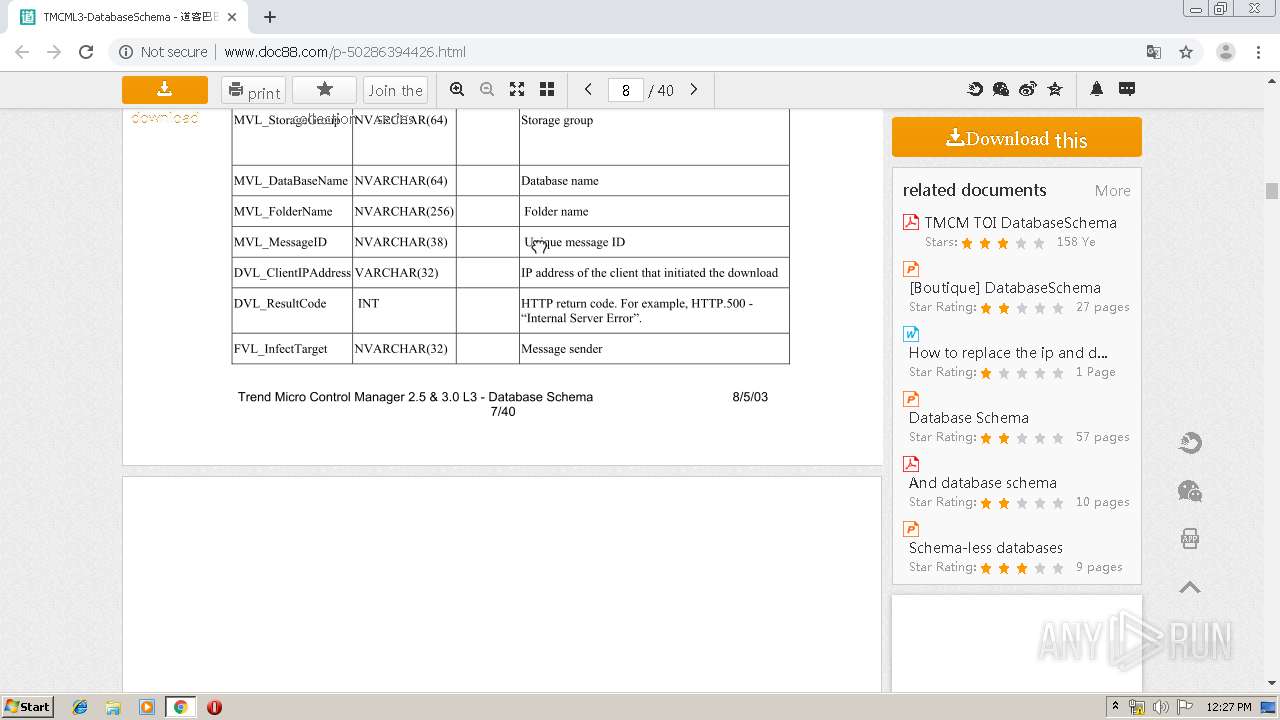1280x720 pixels.
Task: Open file explorer folder in taskbar
Action: [113, 707]
